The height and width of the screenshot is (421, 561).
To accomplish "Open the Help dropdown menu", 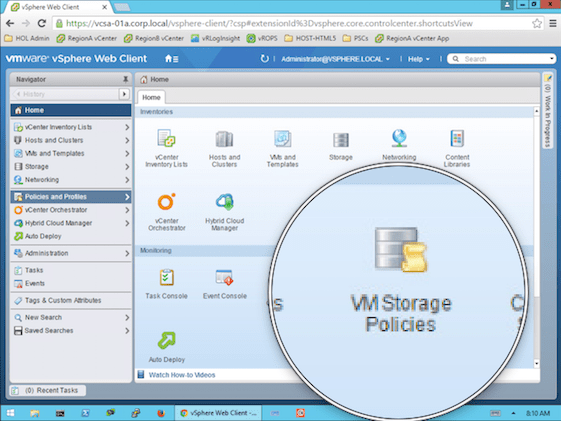I will [419, 59].
